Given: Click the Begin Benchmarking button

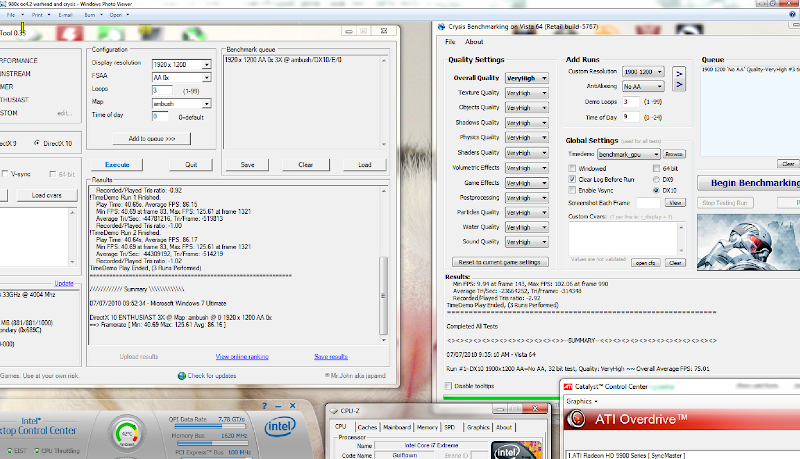Looking at the screenshot, I should point(749,183).
